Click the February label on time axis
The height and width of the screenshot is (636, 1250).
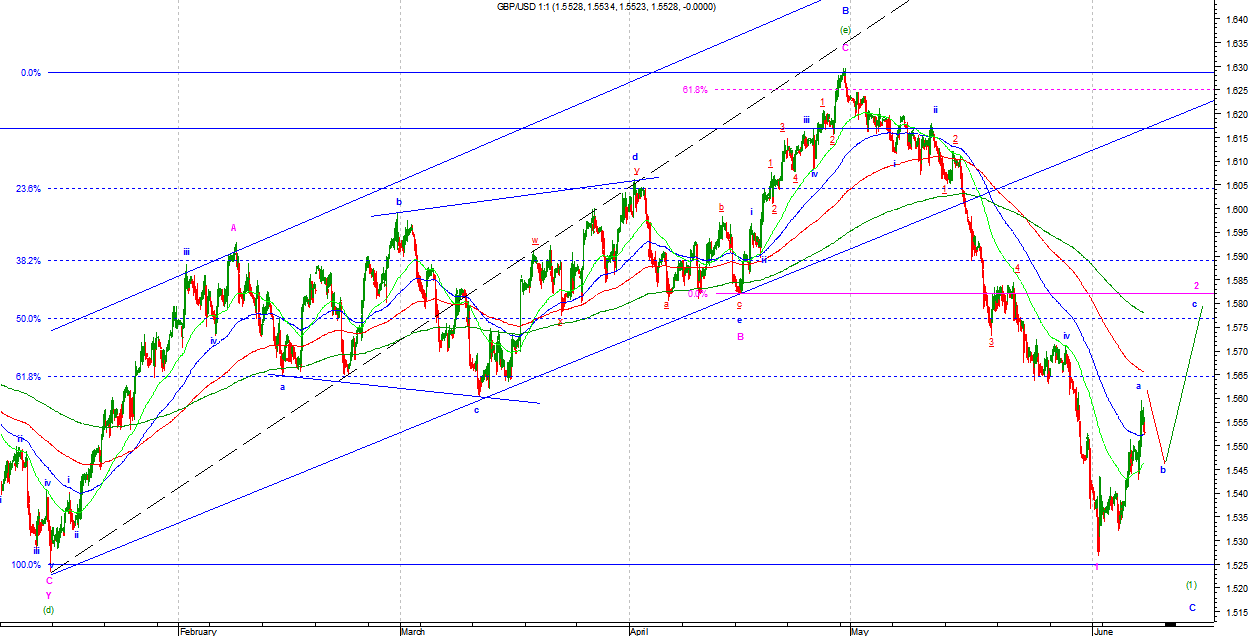(x=200, y=631)
